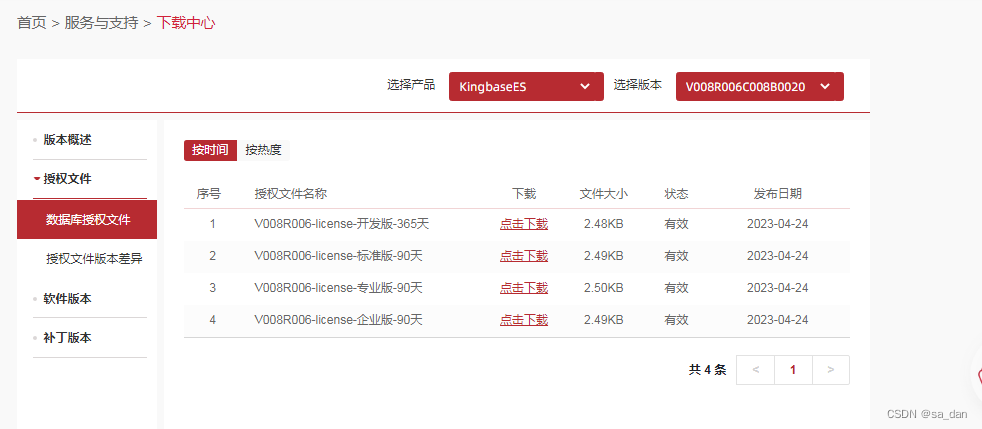Open 授权文件版本差异 sidebar item
Screen dimensions: 982x429
click(x=94, y=258)
